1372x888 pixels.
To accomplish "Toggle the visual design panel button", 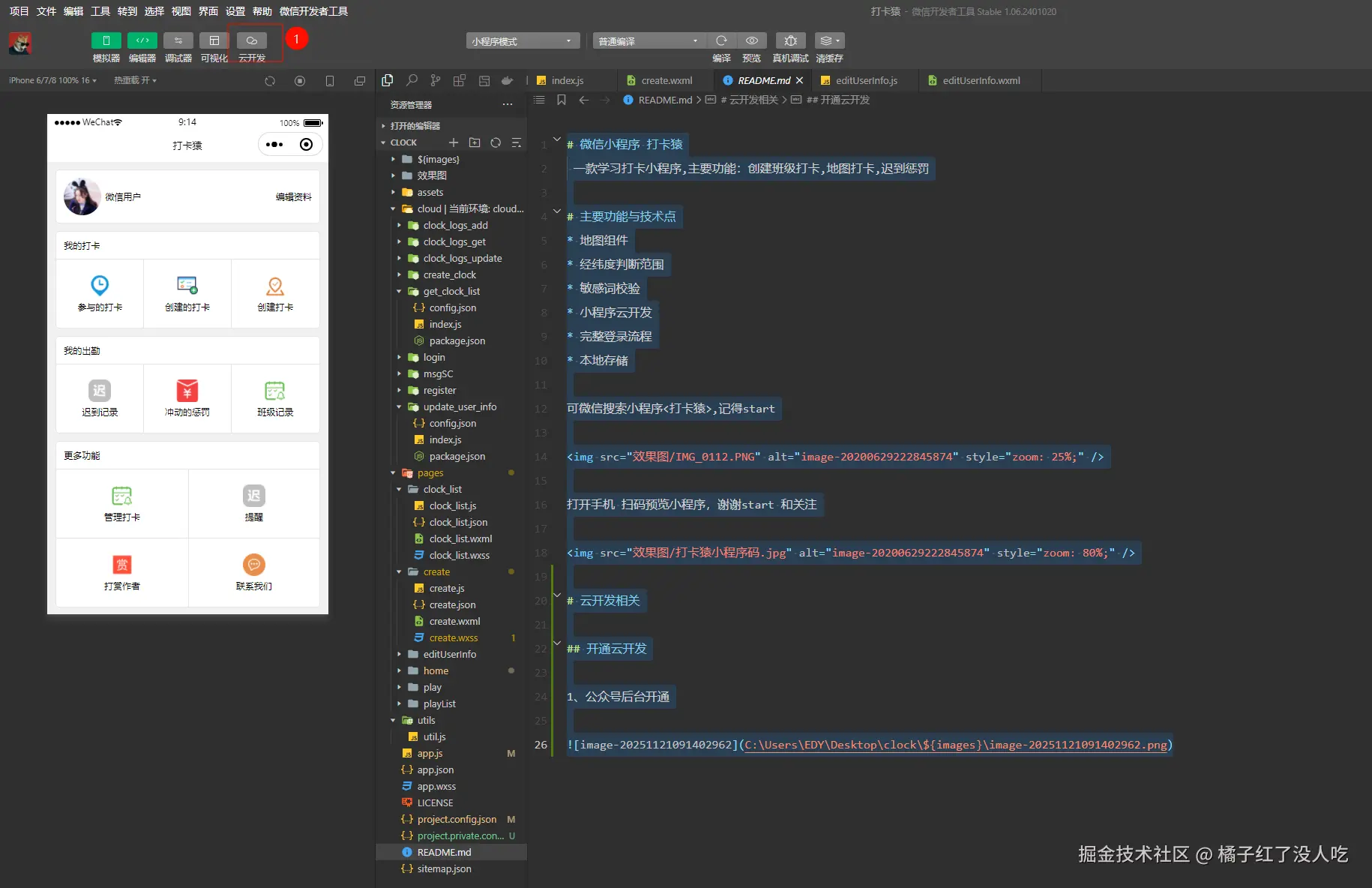I will click(x=214, y=40).
